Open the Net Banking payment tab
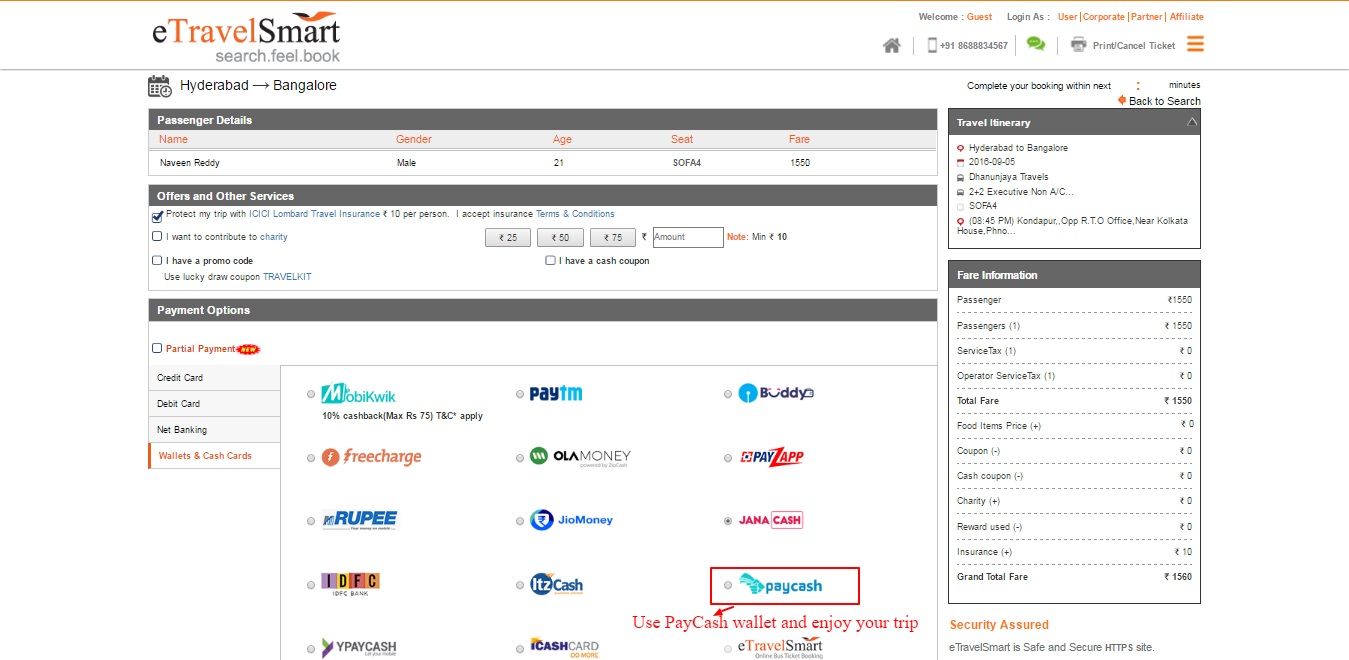The width and height of the screenshot is (1349, 660). 214,430
